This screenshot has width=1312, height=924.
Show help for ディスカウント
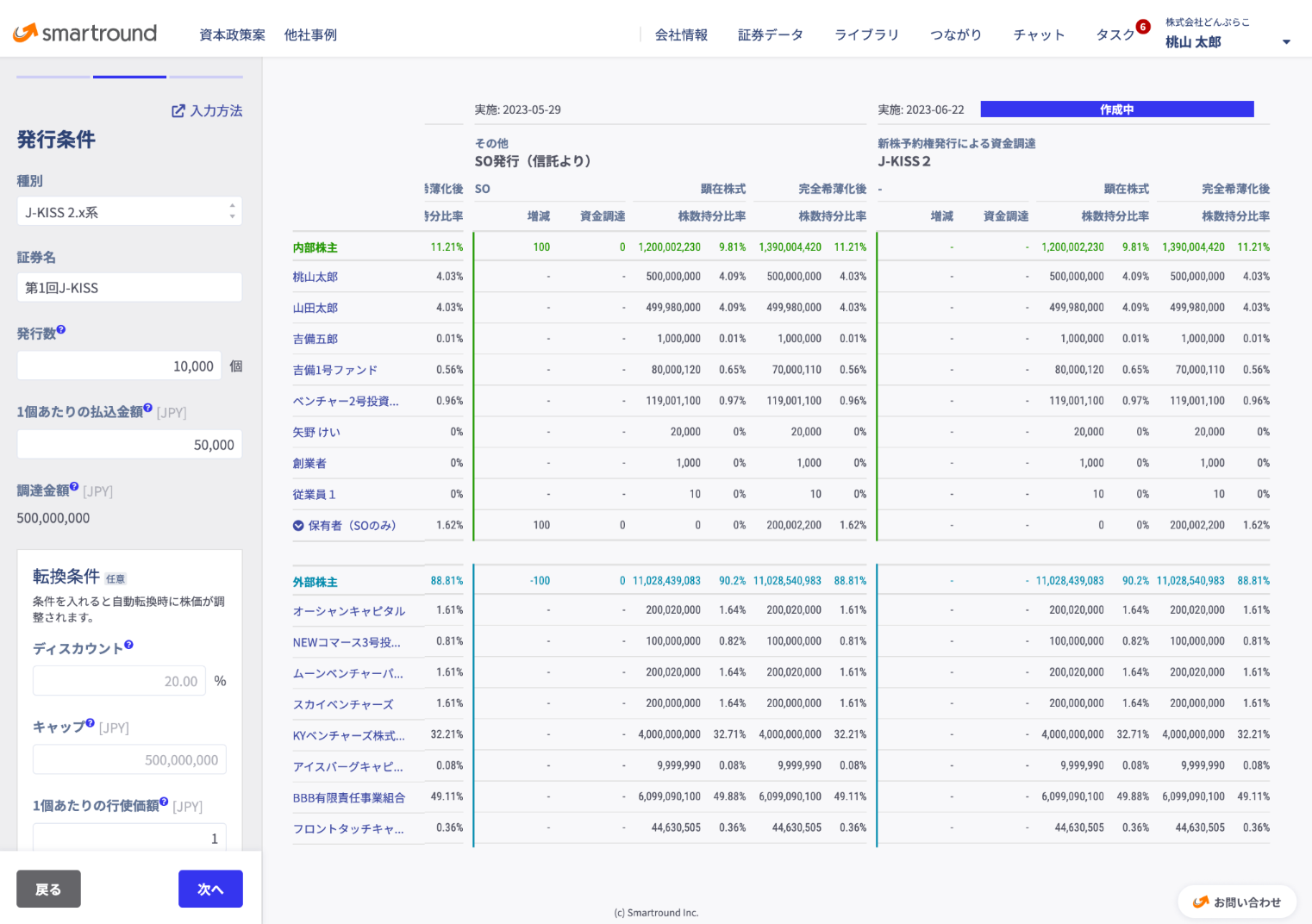128,645
